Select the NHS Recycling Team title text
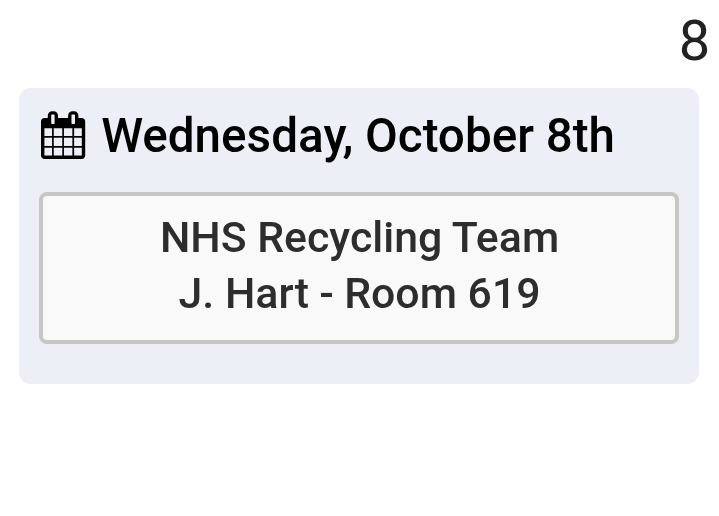719x516 pixels. click(x=359, y=238)
